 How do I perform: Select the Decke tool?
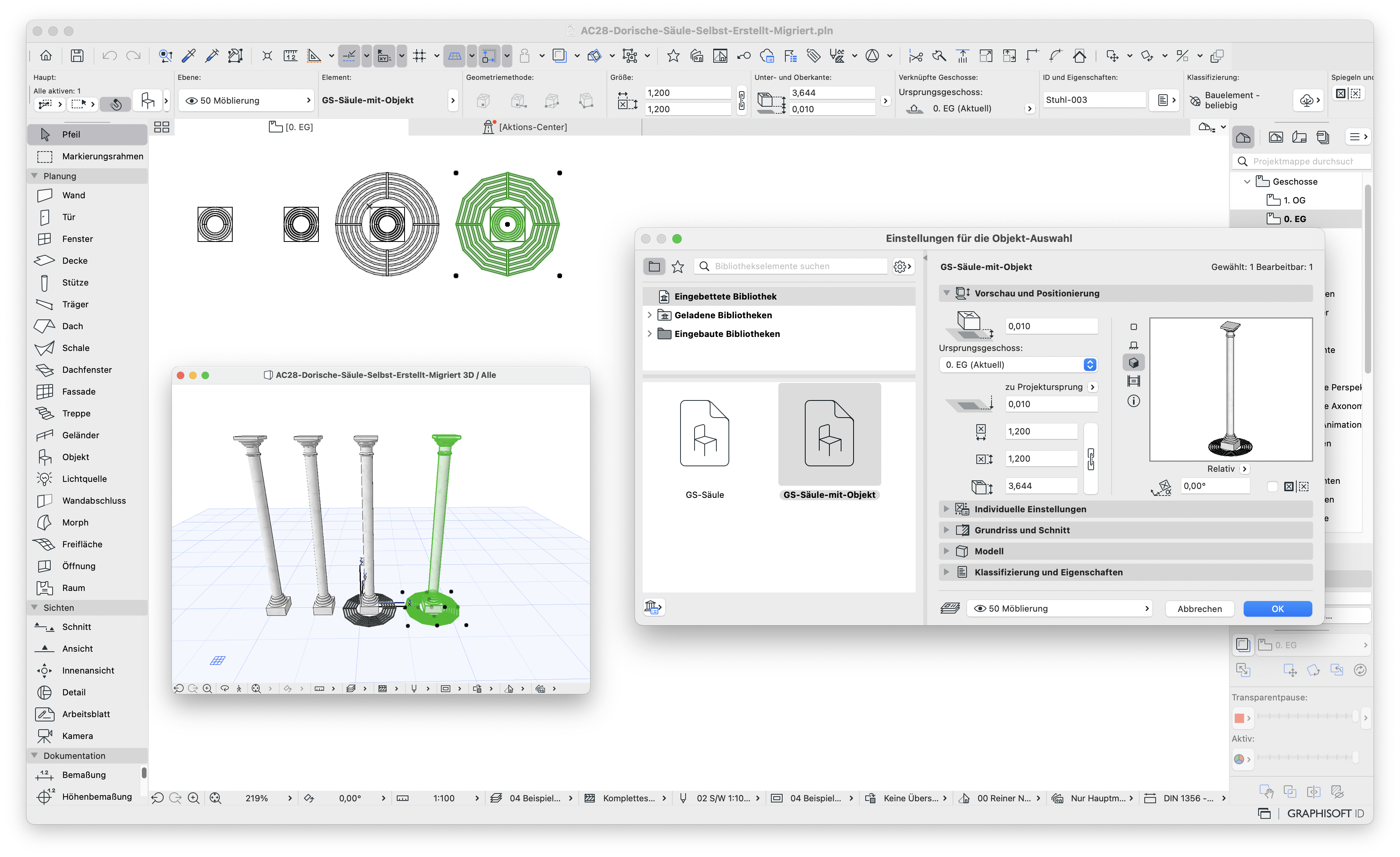(87, 261)
